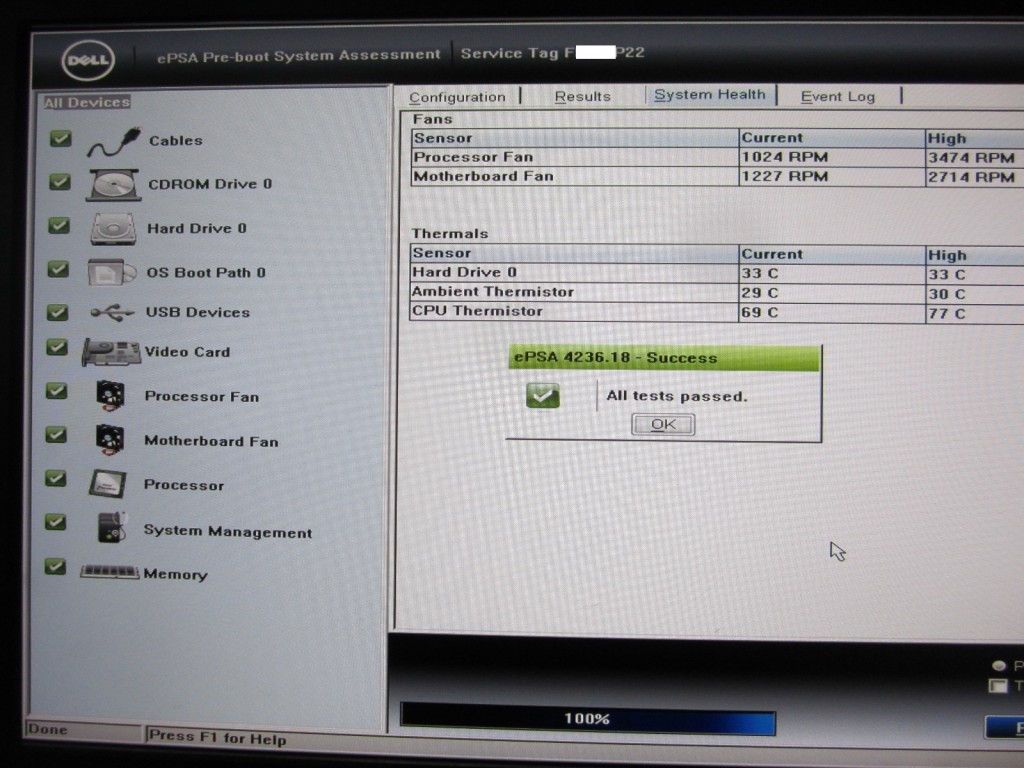Click the 1024 RPM current value
Screen dimensions: 1024x768
click(785, 157)
